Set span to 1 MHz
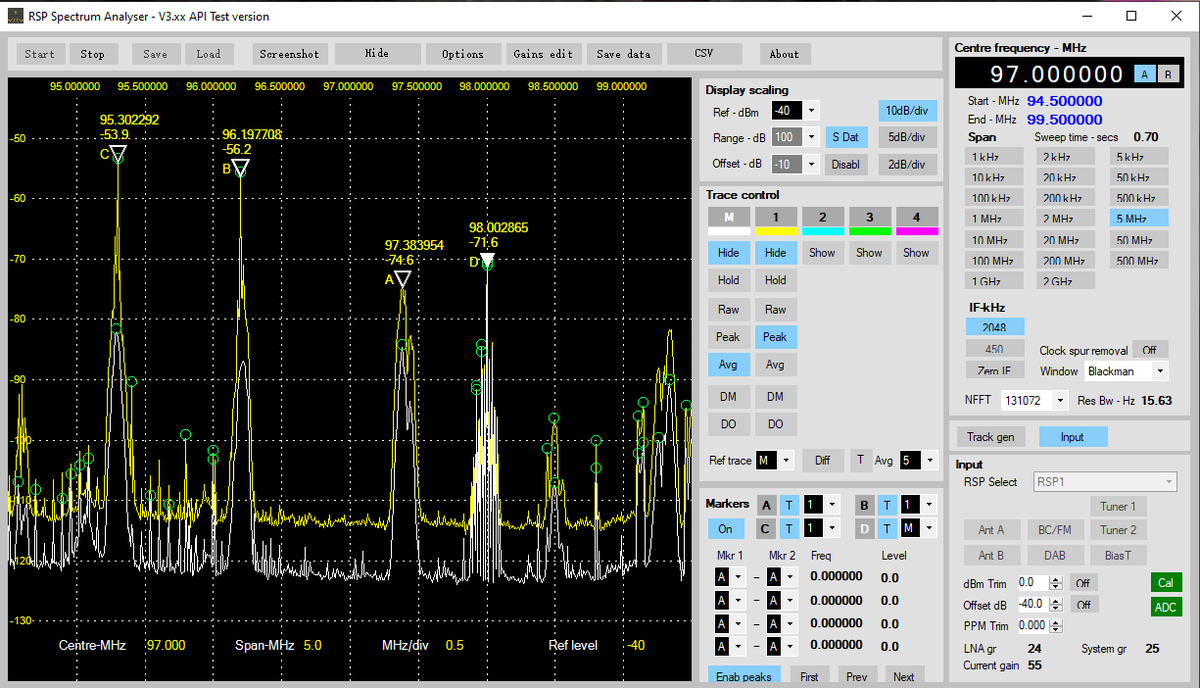The height and width of the screenshot is (688, 1200). [994, 219]
